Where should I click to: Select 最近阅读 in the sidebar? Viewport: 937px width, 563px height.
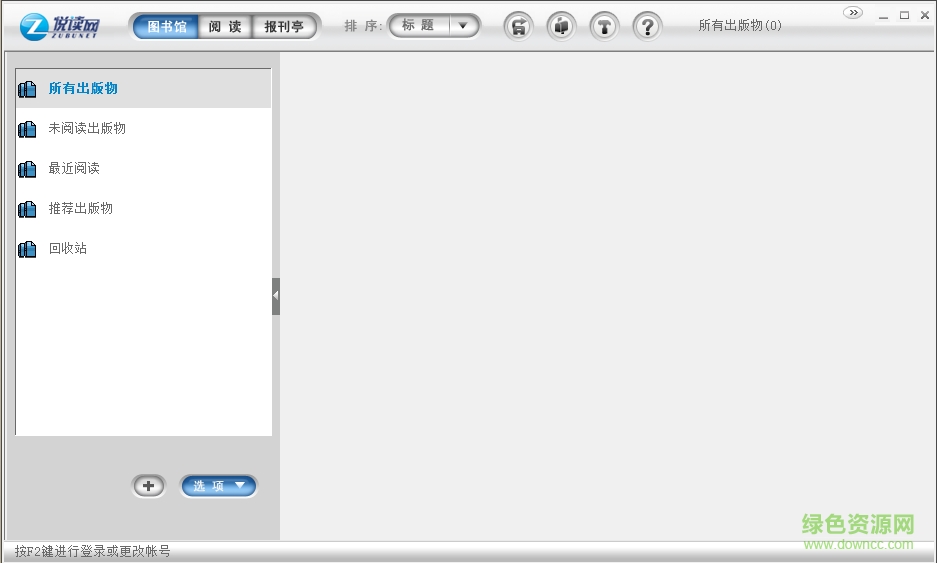tap(143, 169)
